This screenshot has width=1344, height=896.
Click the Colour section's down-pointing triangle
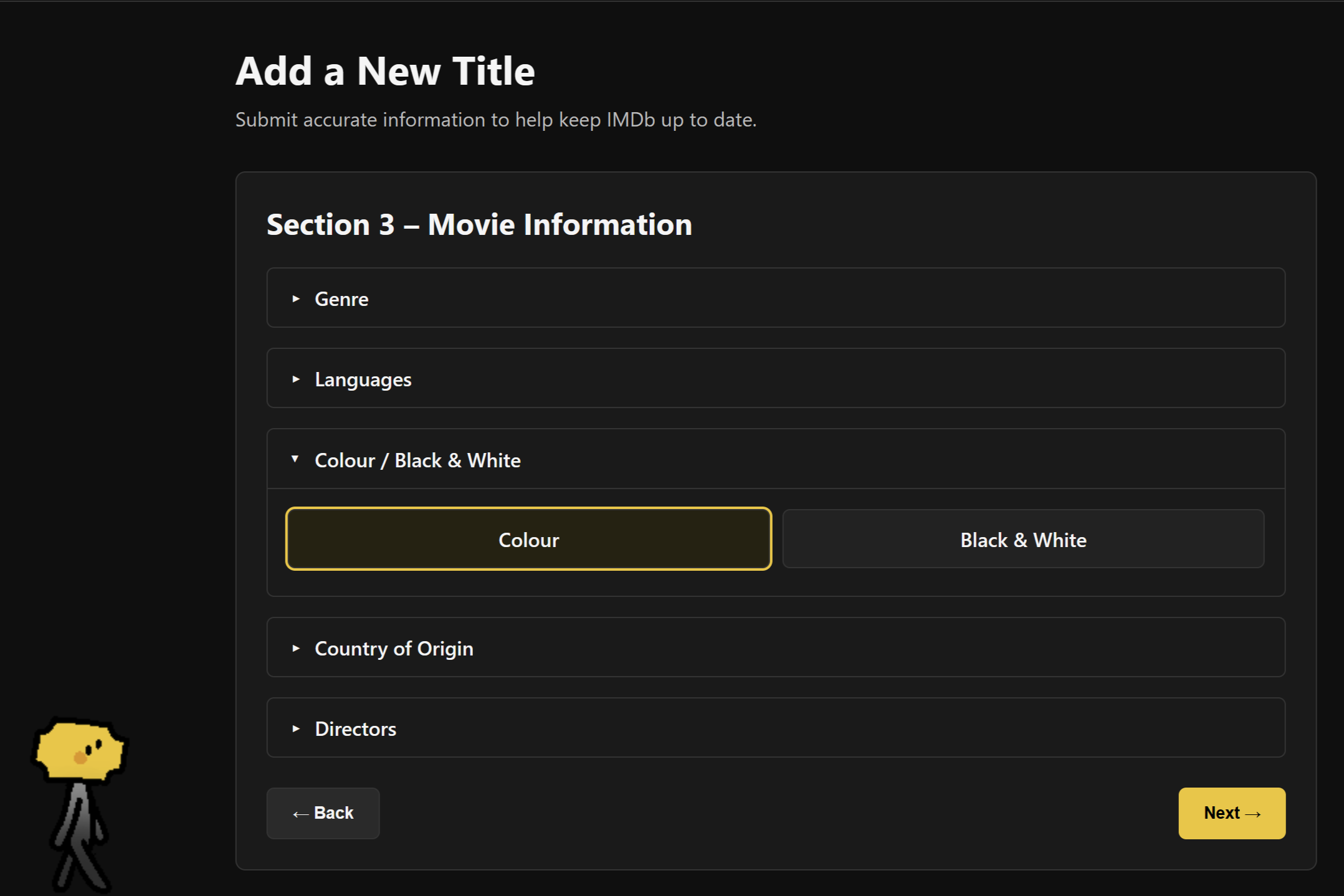[295, 459]
